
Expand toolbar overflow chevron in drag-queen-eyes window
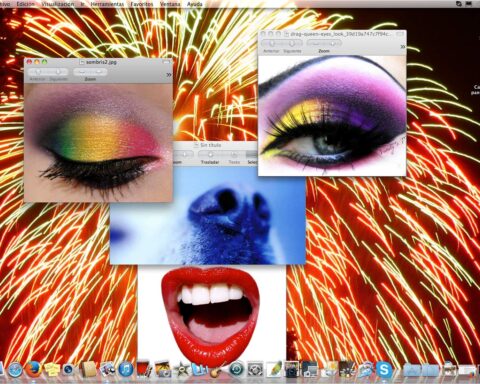pyautogui.click(x=403, y=47)
